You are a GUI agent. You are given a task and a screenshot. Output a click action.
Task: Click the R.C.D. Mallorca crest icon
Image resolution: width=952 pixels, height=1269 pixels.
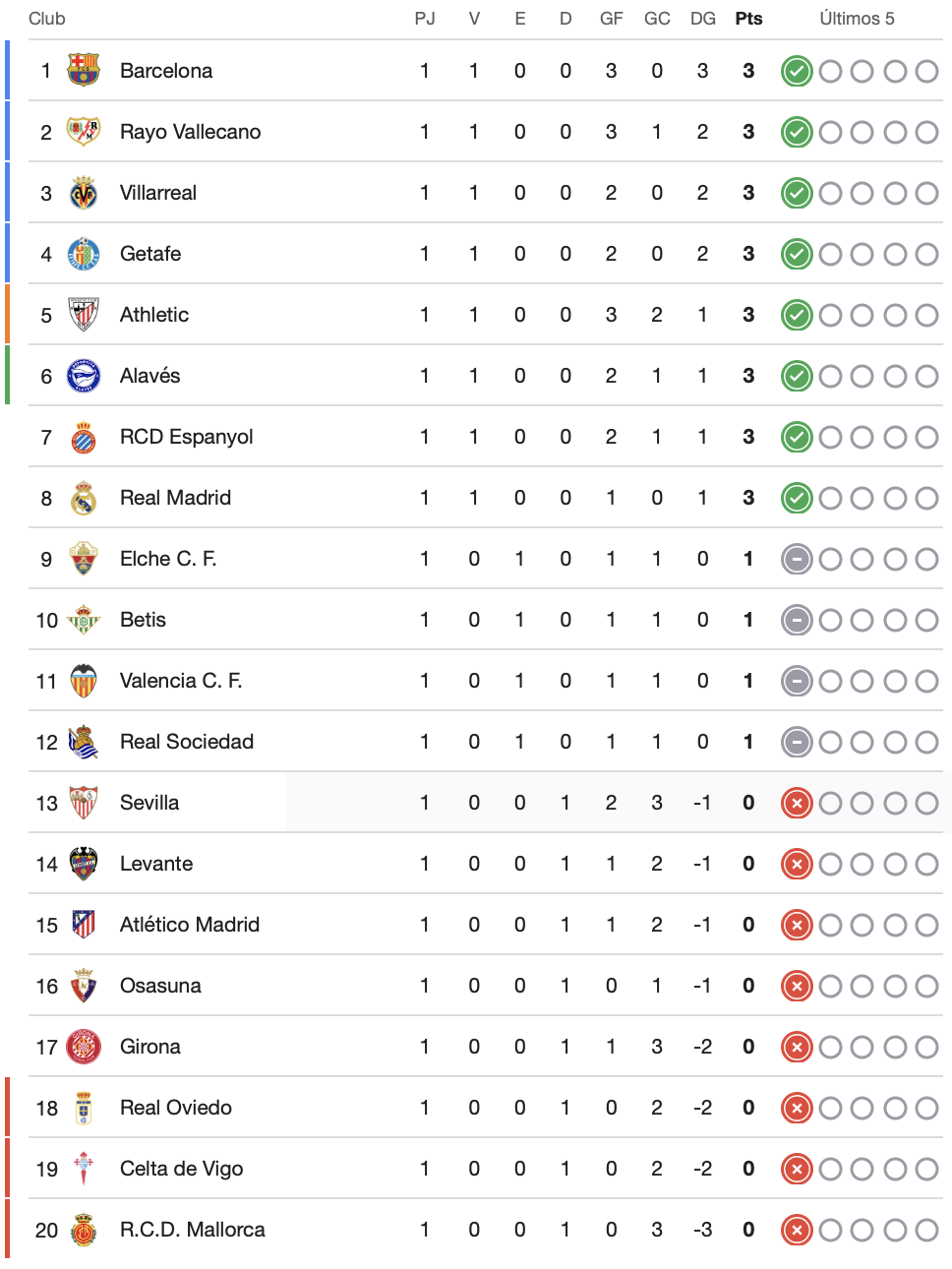pyautogui.click(x=84, y=1229)
